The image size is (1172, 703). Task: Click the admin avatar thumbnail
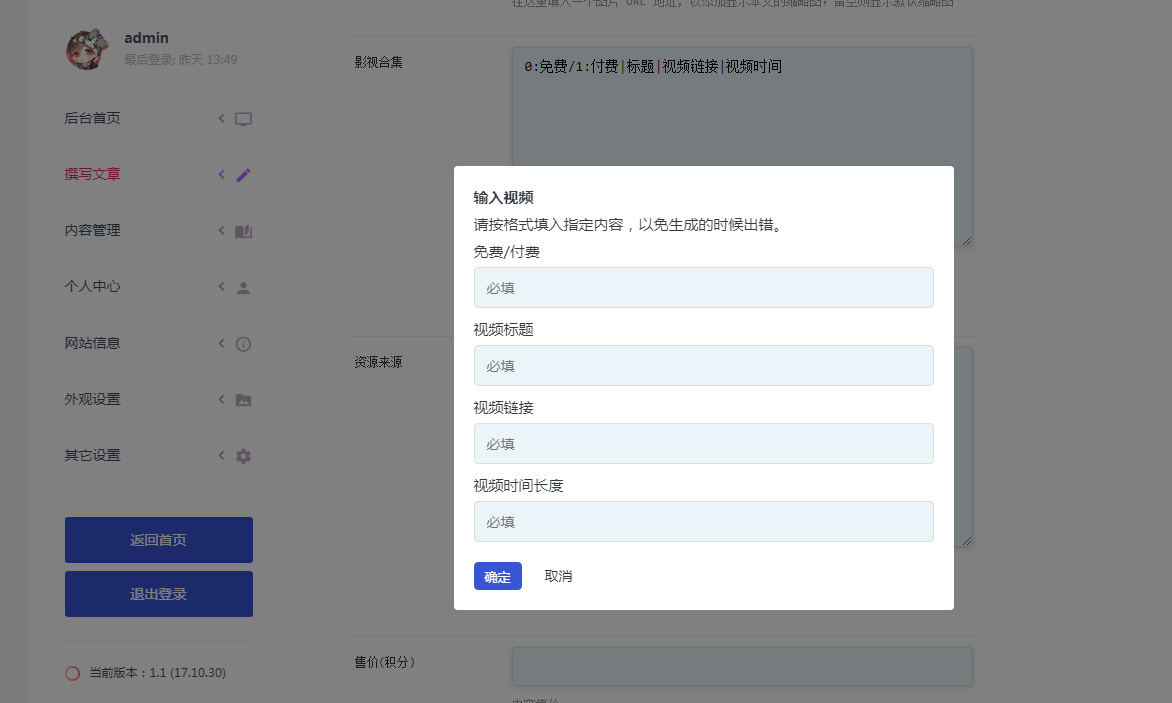pyautogui.click(x=87, y=47)
